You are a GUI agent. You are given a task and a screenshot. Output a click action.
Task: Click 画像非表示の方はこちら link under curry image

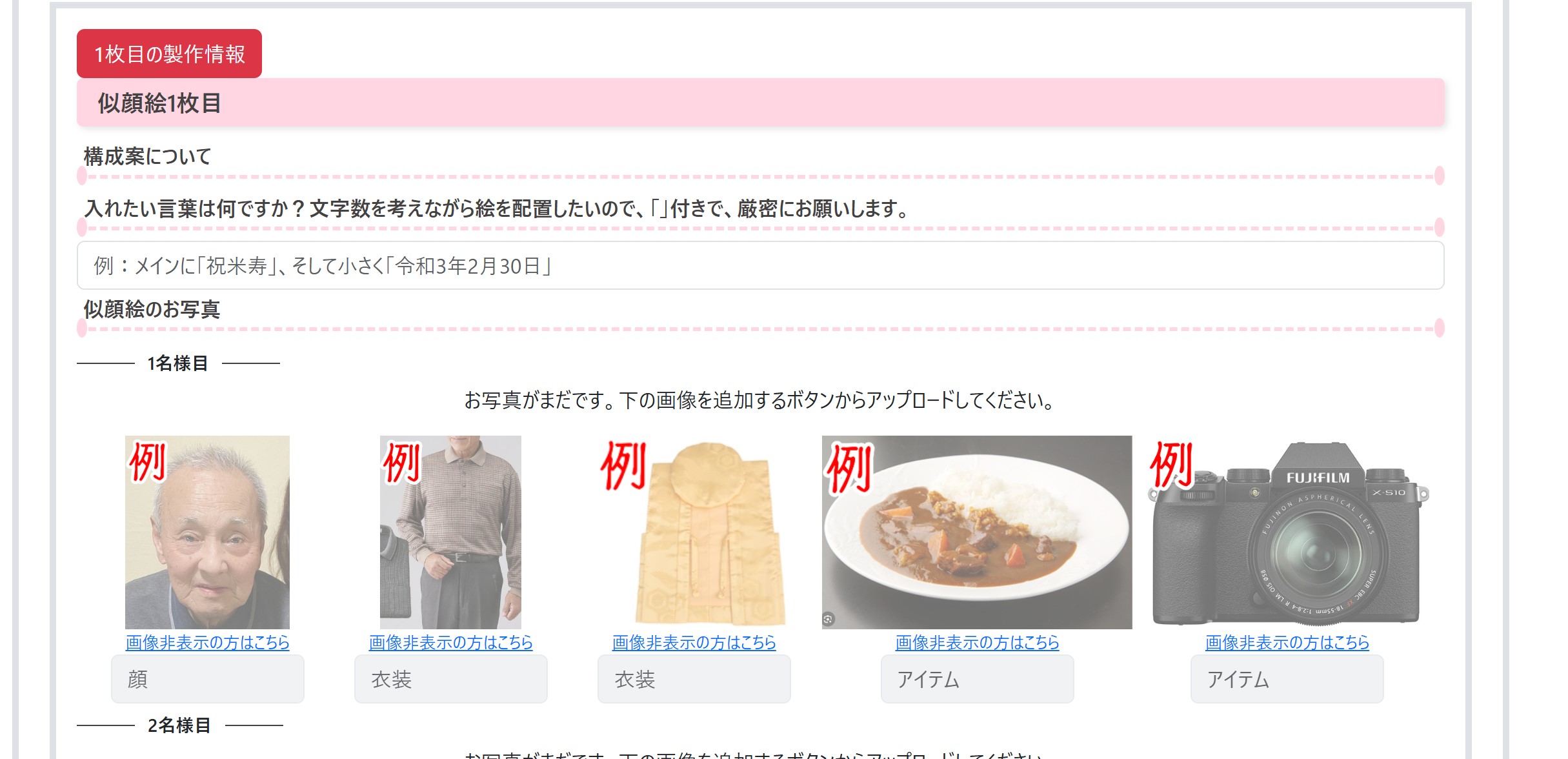(977, 642)
